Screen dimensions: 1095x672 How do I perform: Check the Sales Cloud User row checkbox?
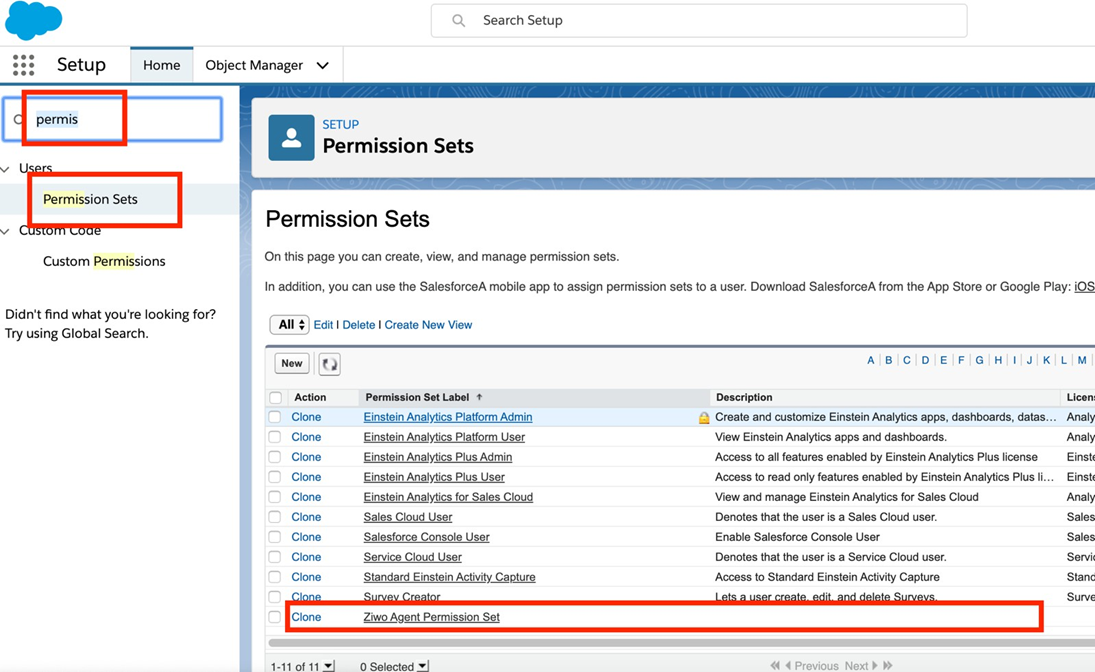275,517
